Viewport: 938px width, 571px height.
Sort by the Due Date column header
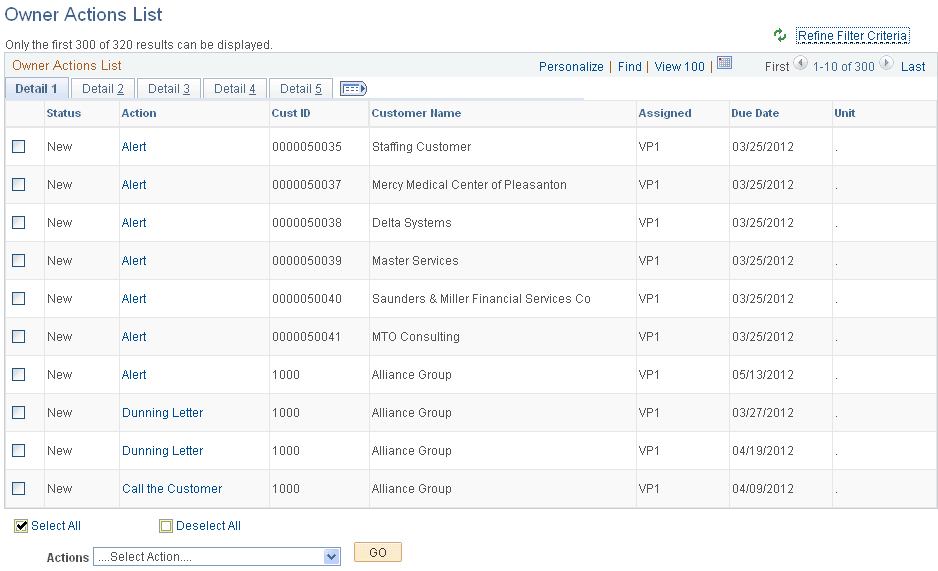click(x=755, y=113)
